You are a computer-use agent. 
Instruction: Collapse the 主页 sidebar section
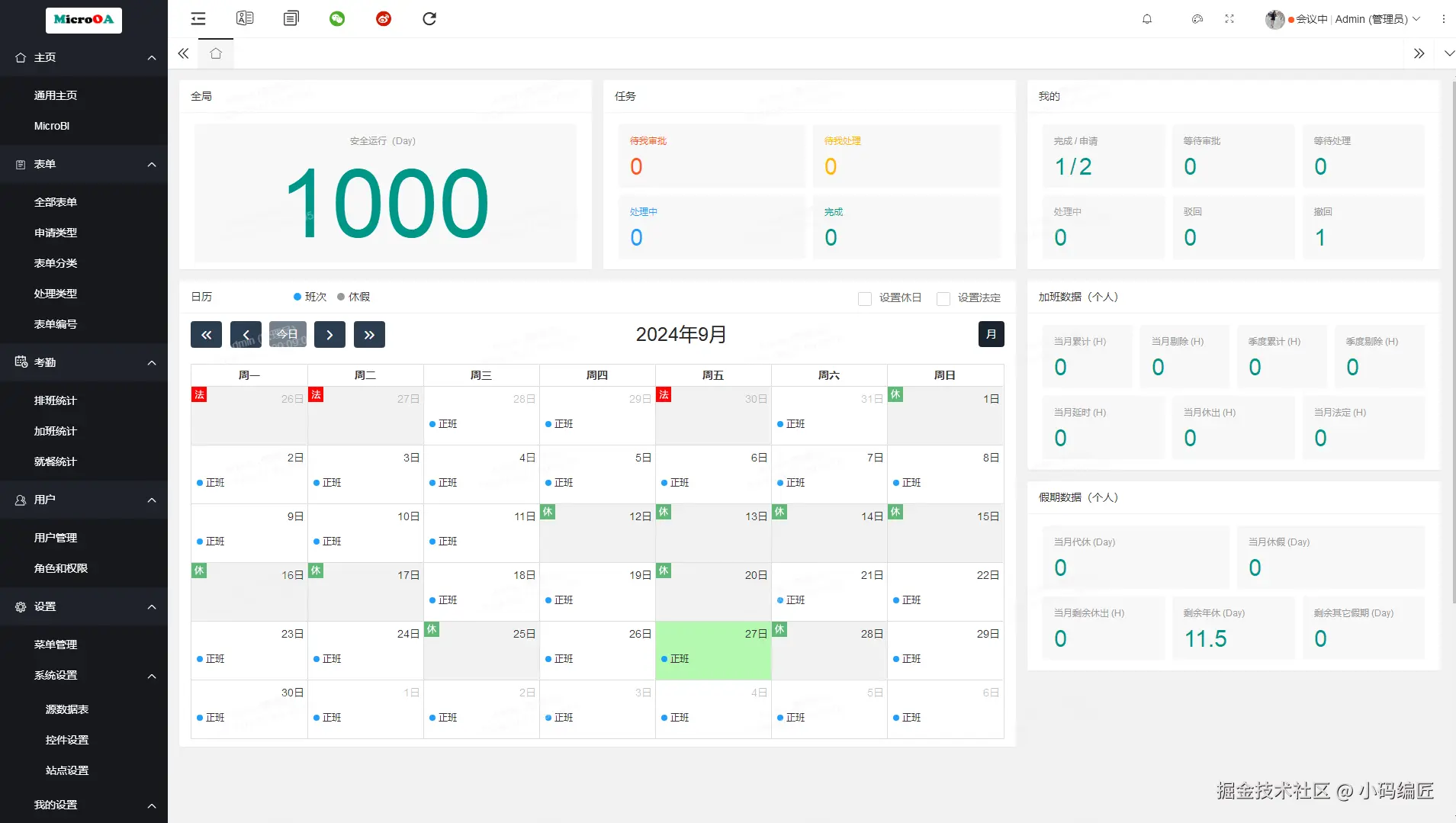pyautogui.click(x=84, y=57)
